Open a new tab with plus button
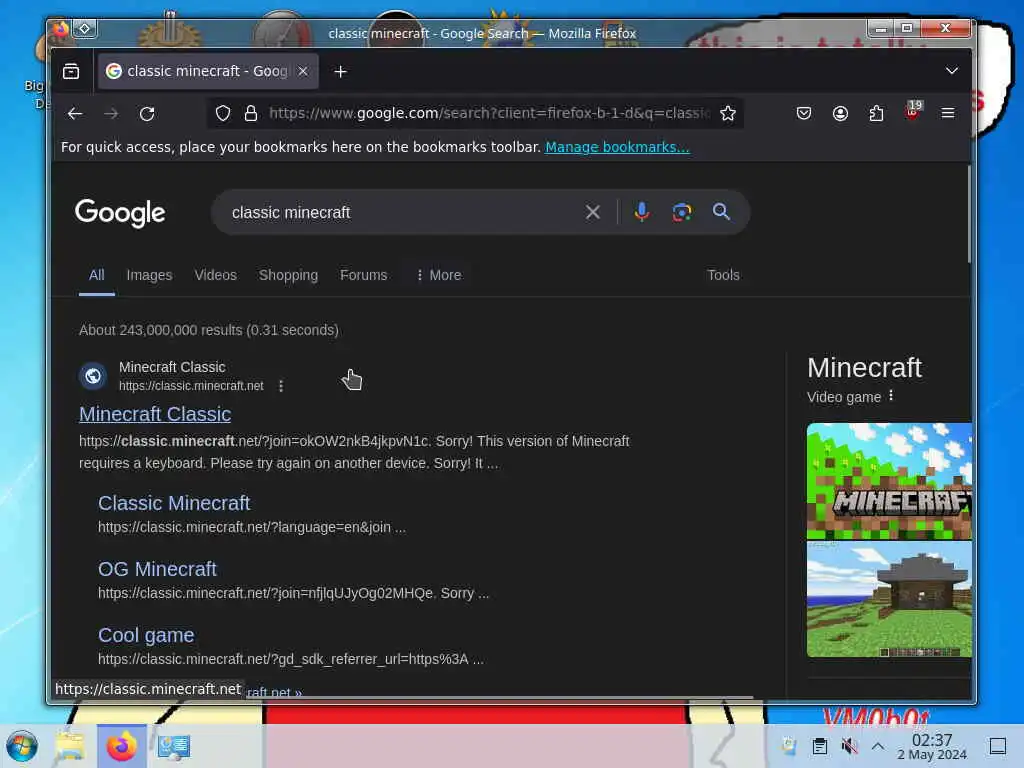Screen dimensions: 1024x768 coord(340,71)
